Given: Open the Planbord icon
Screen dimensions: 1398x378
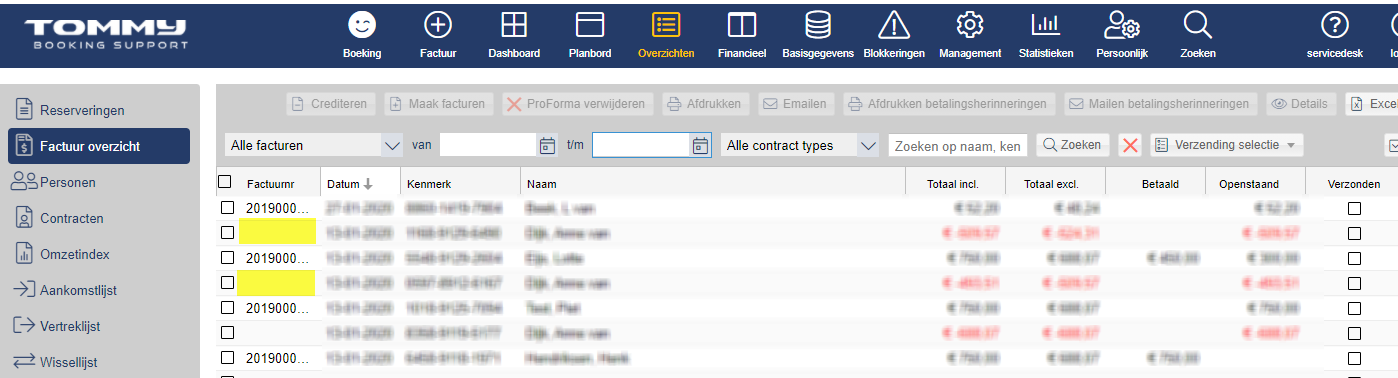Looking at the screenshot, I should tap(590, 26).
